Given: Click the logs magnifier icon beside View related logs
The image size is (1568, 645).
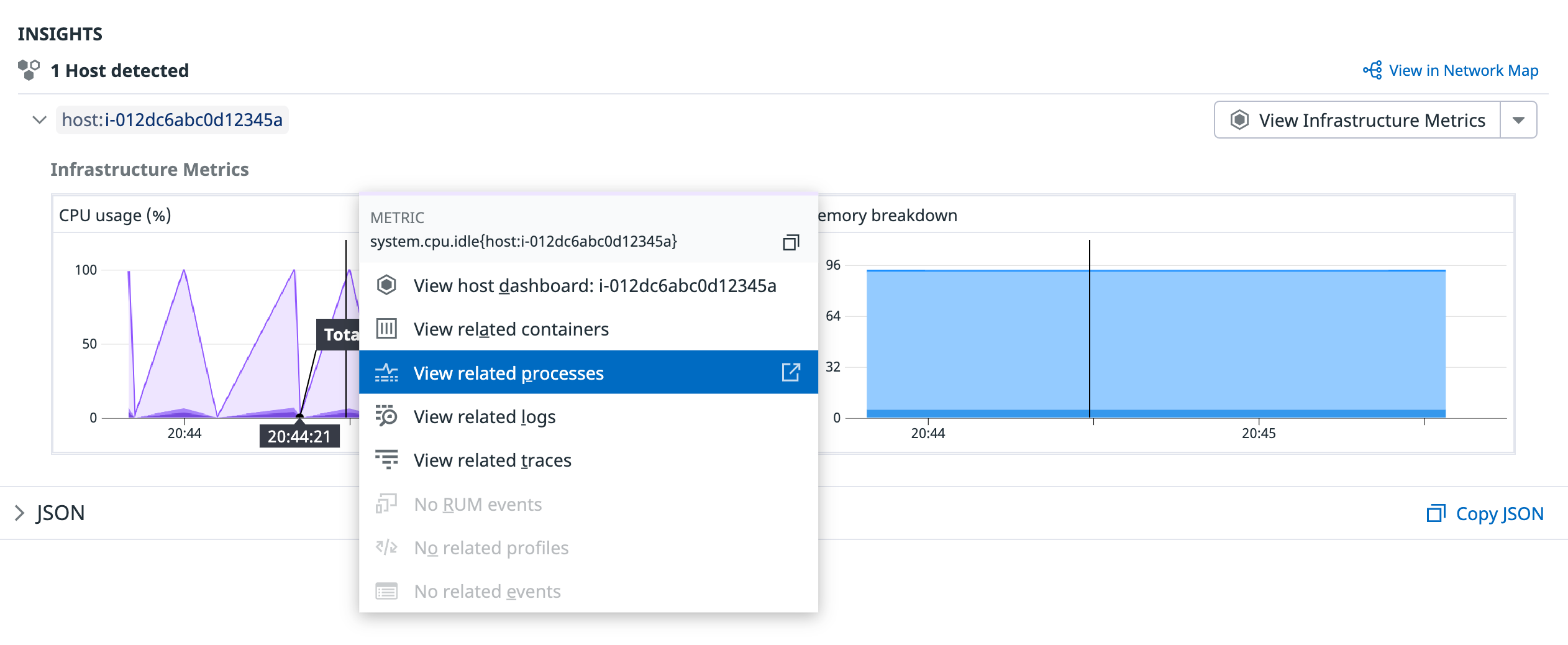Looking at the screenshot, I should (387, 416).
